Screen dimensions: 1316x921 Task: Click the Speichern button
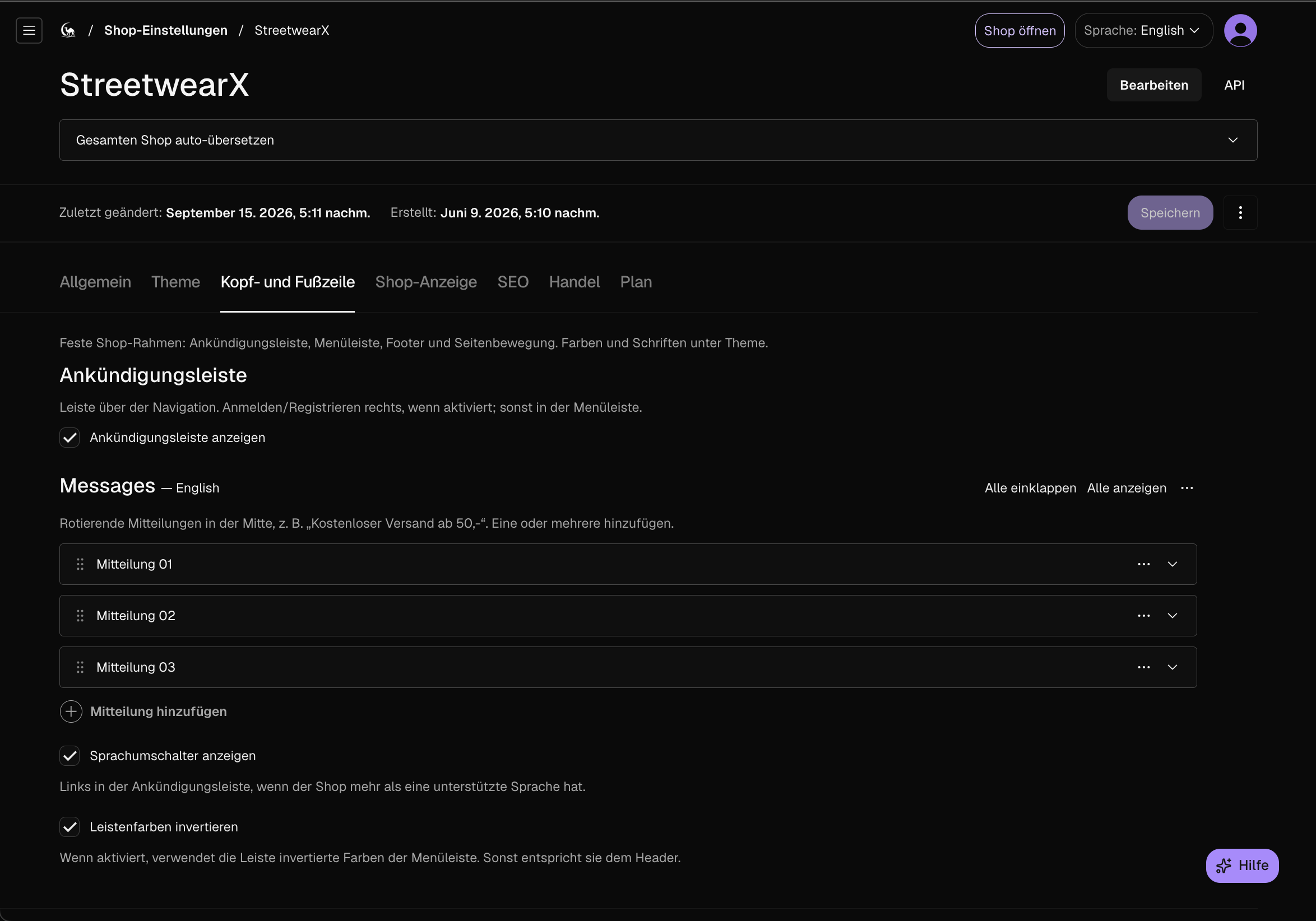click(1170, 212)
